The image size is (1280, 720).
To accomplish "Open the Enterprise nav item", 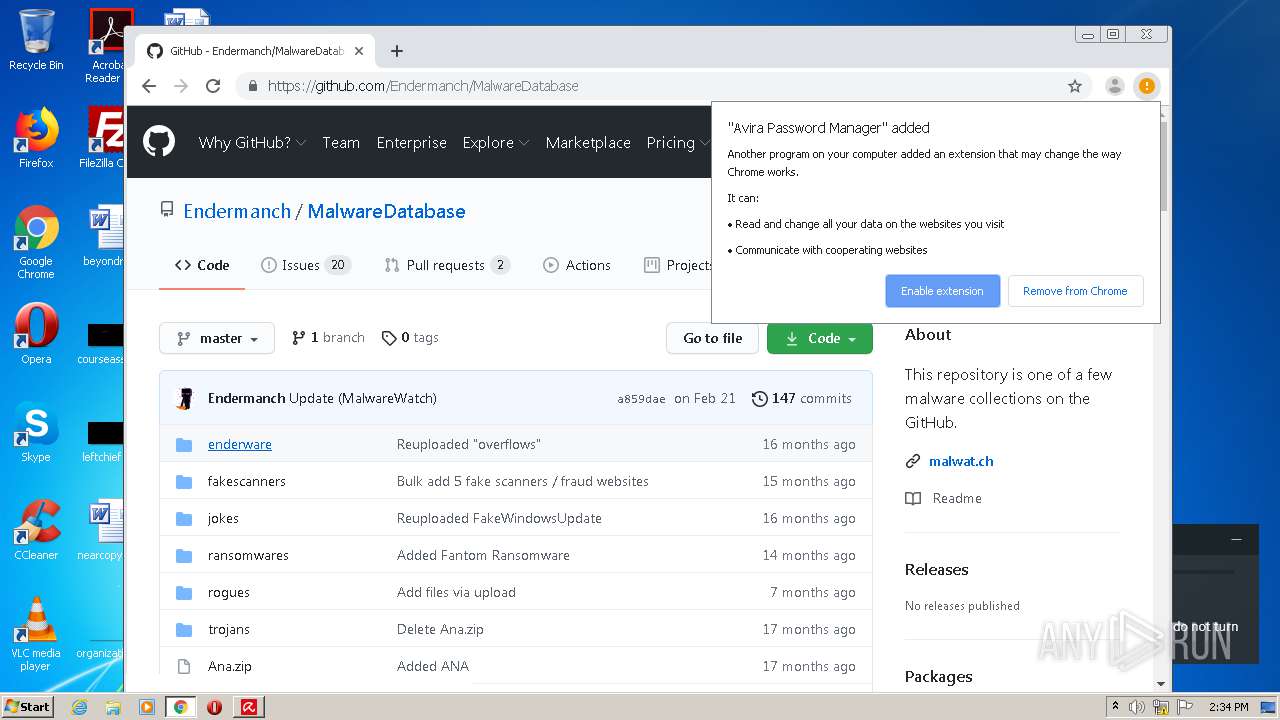I will [411, 142].
